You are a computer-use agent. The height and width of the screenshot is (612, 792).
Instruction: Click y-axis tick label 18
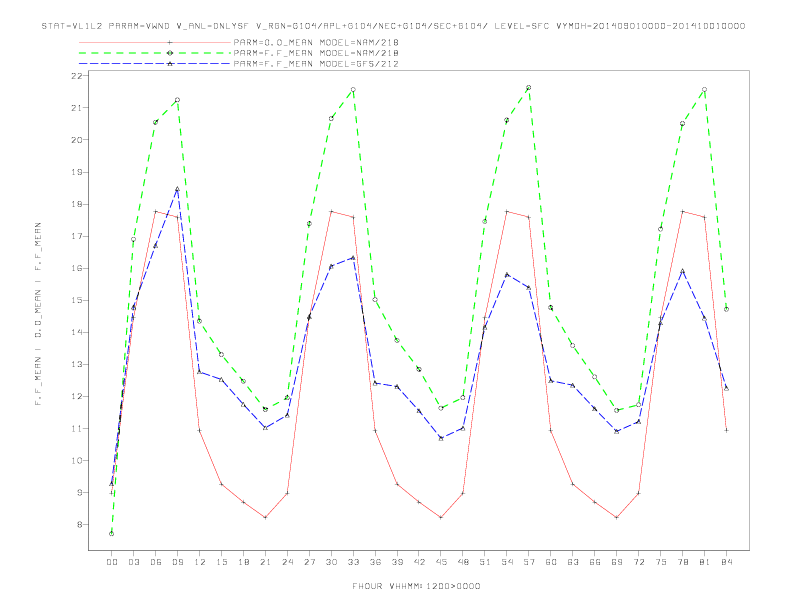point(77,205)
